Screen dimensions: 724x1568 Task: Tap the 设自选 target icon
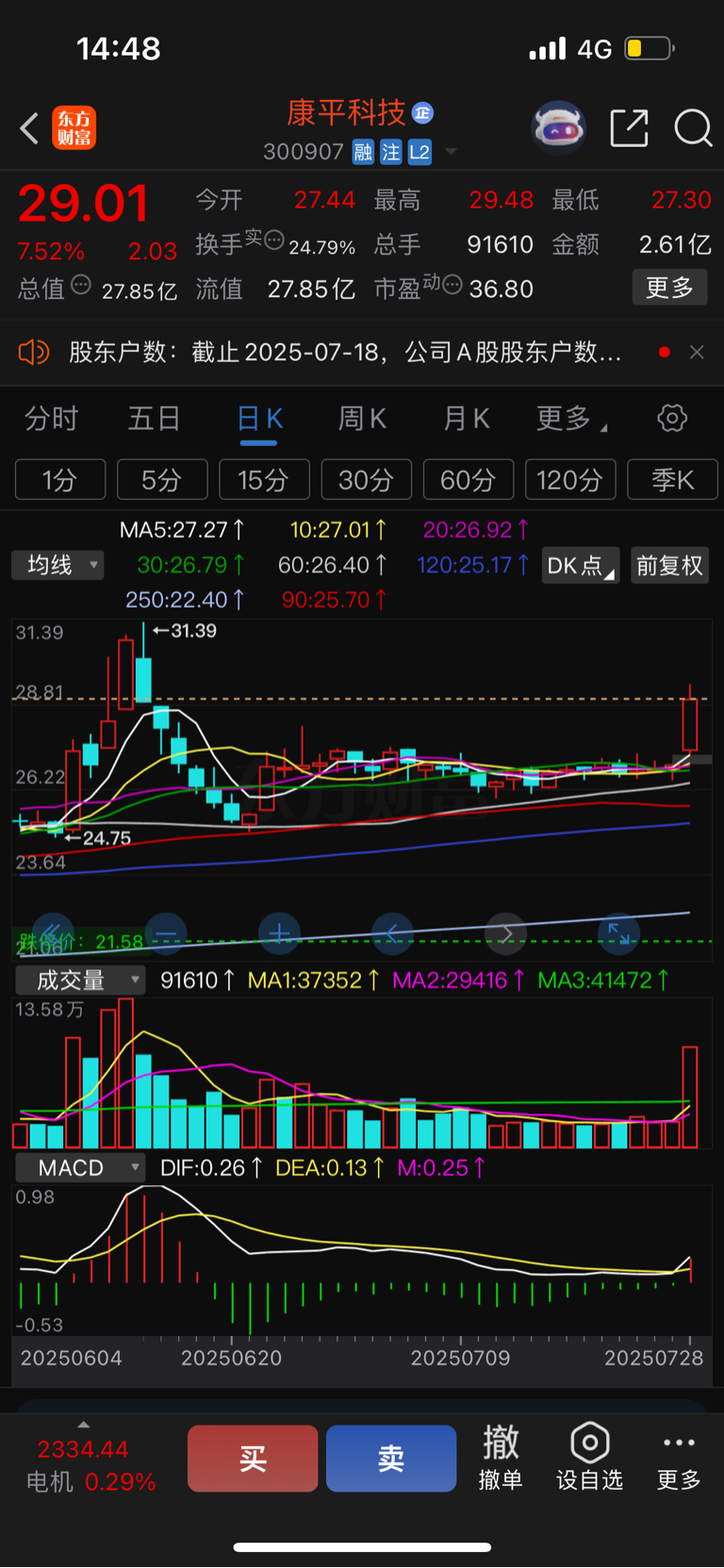590,1442
